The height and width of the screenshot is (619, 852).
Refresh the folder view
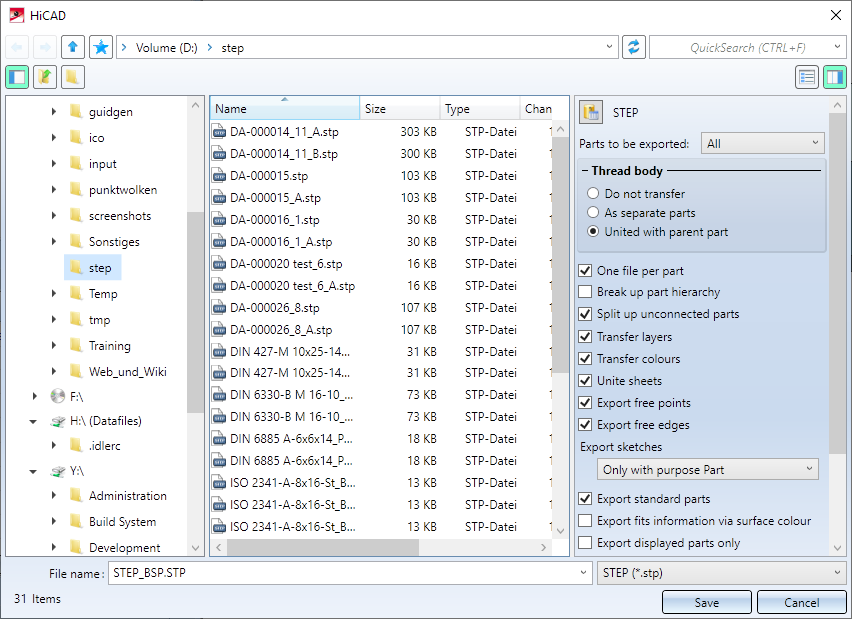point(633,47)
